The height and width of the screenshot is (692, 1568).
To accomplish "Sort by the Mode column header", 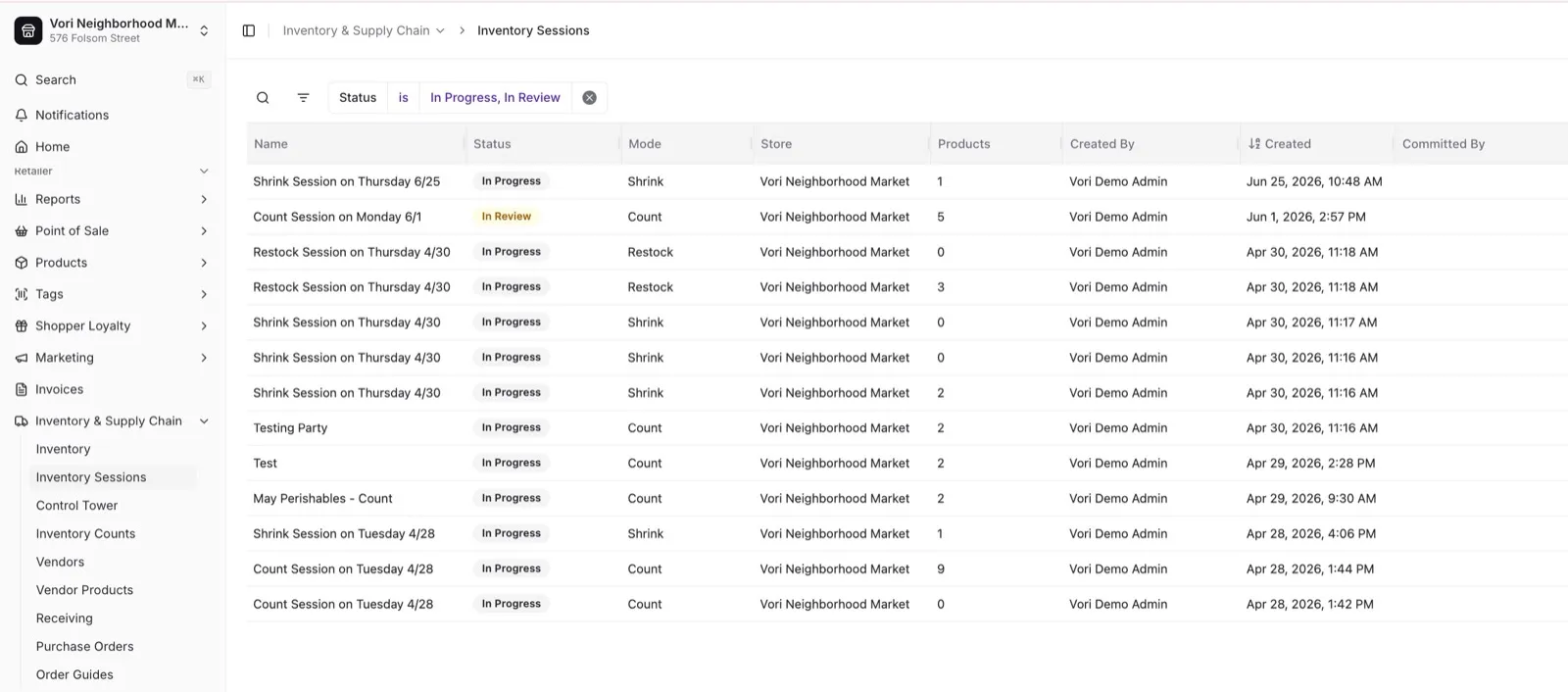I will [645, 143].
